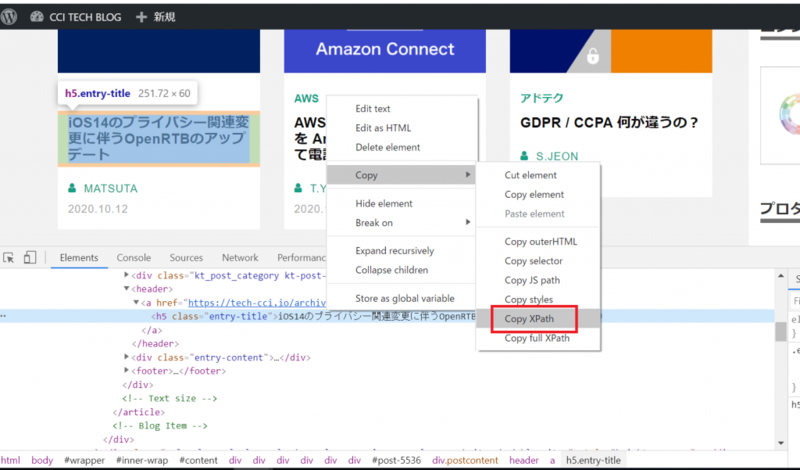
Task: Select Copy full XPath
Action: (537, 338)
